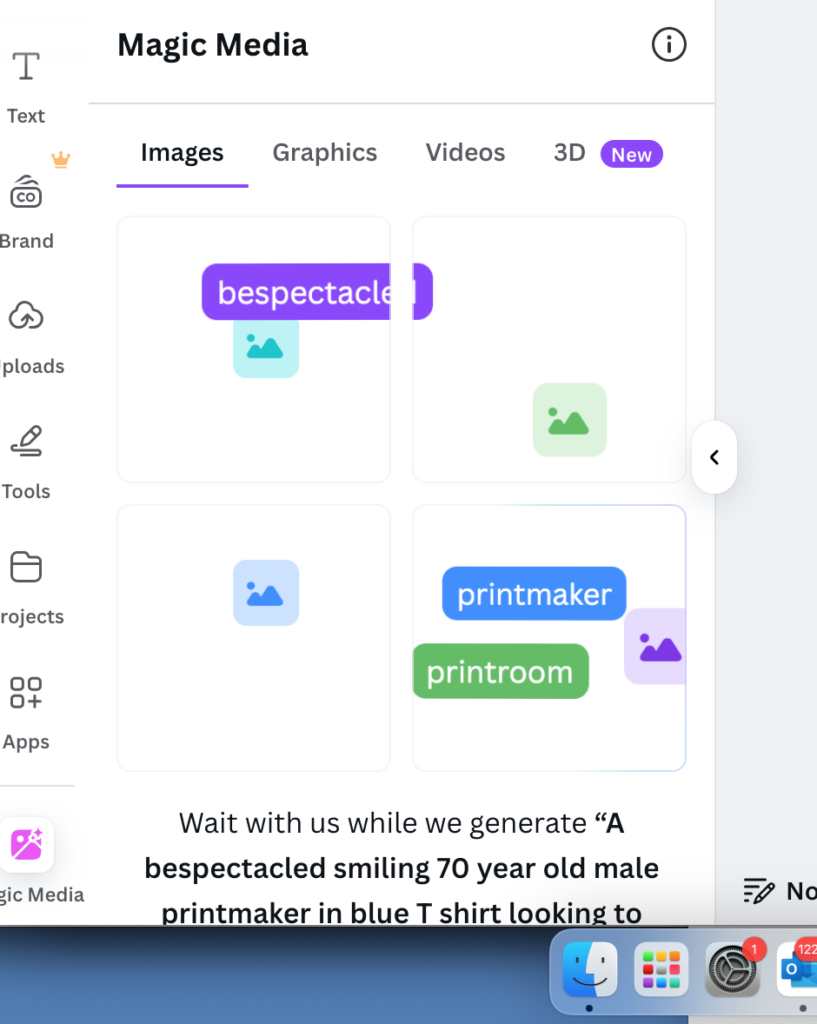The height and width of the screenshot is (1024, 817).
Task: Click the Brand crown premium badge
Action: point(61,159)
